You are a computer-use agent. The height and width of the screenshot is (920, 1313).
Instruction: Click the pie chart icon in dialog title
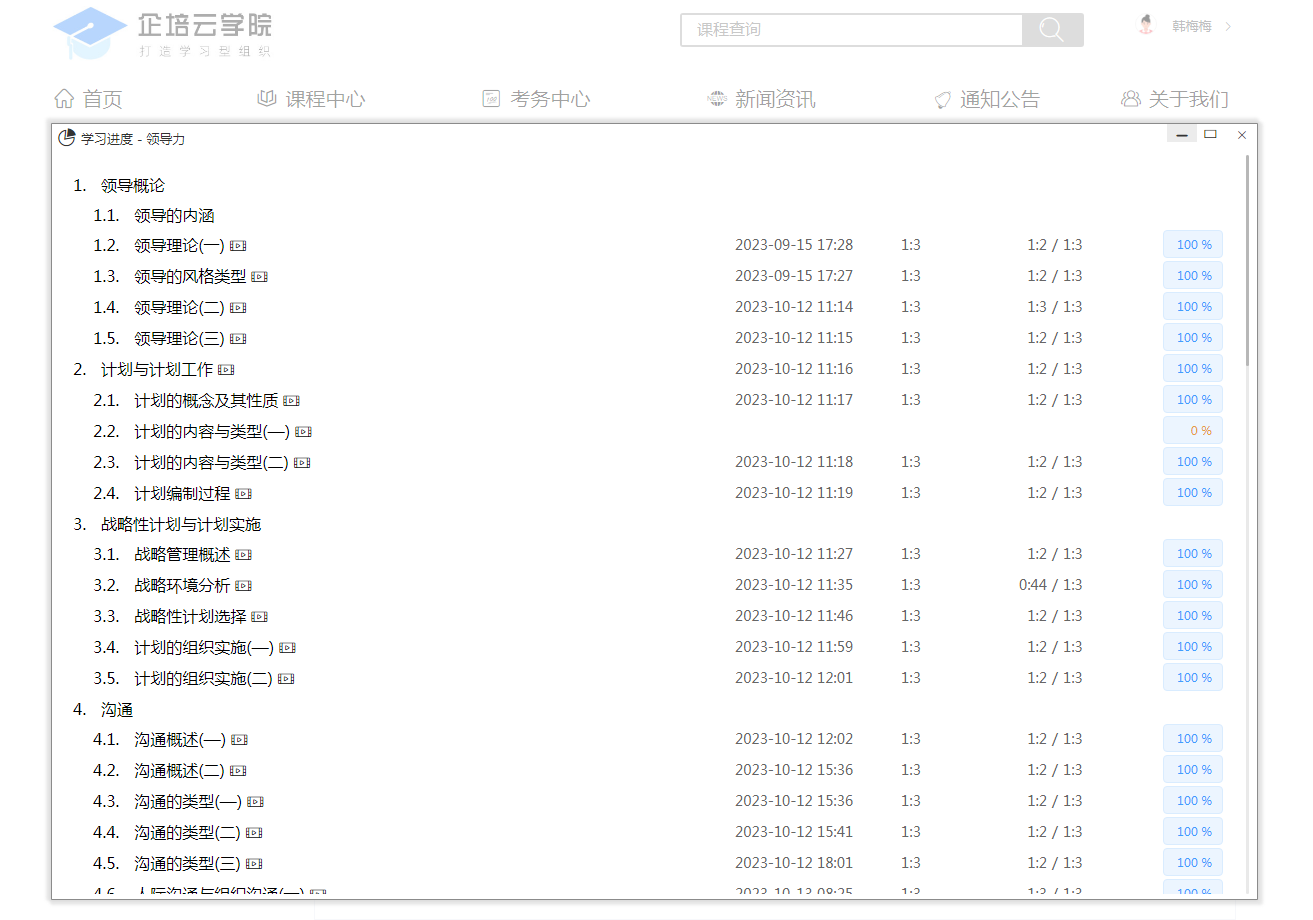click(x=67, y=138)
